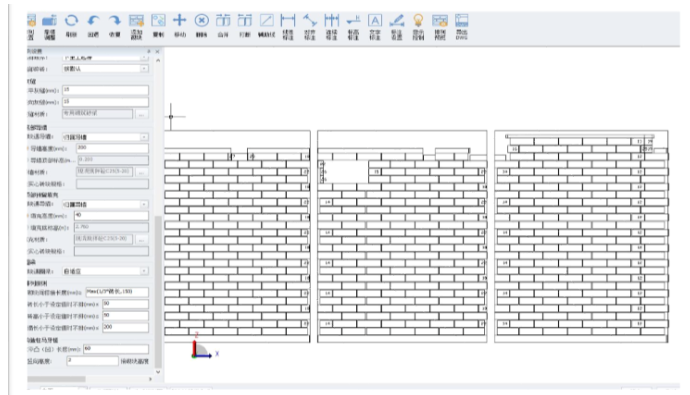This screenshot has width=690, height=395.
Task: Click browse button beside mortar material field
Action: pos(141,114)
